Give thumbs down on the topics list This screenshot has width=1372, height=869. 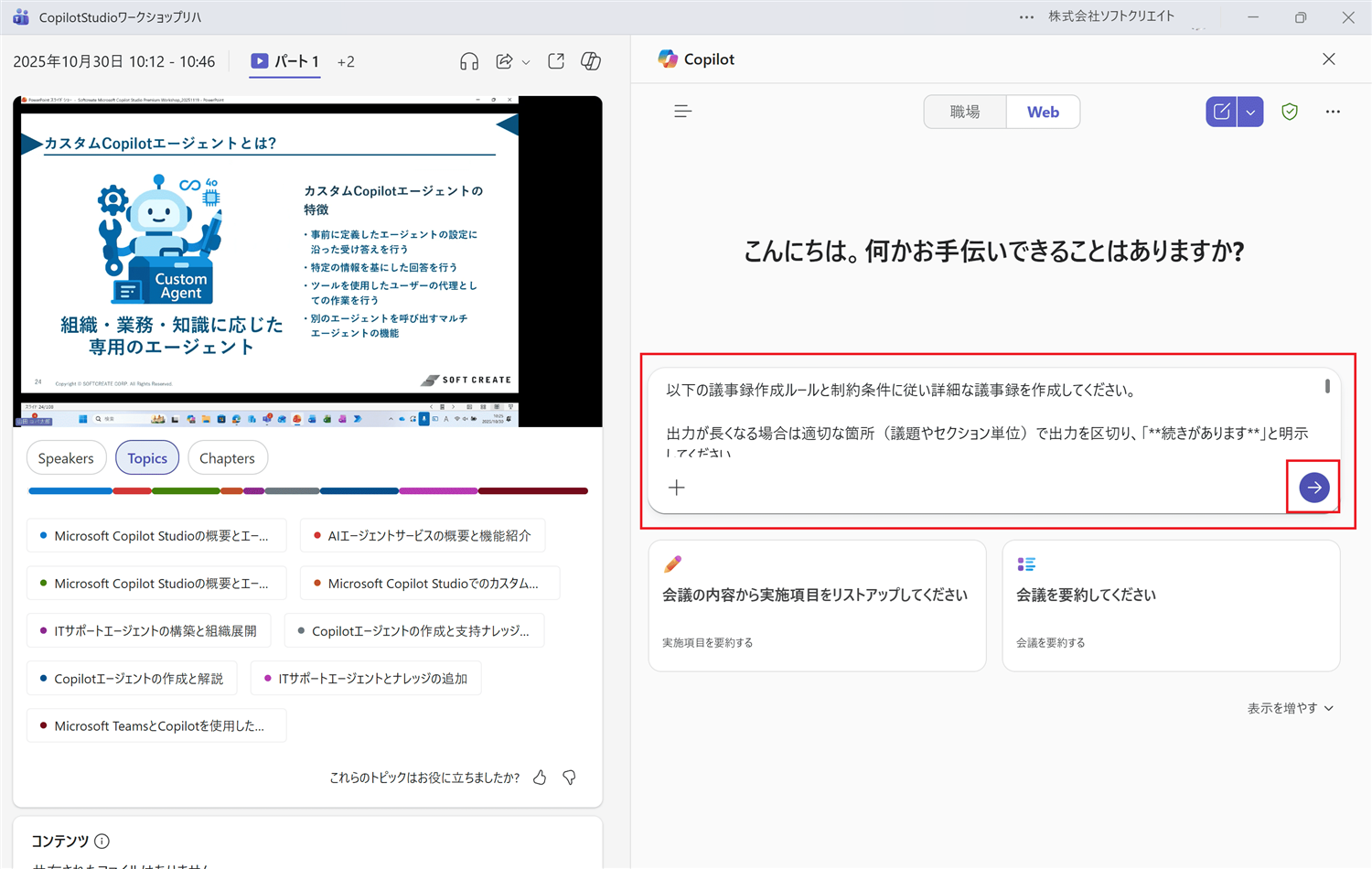568,777
